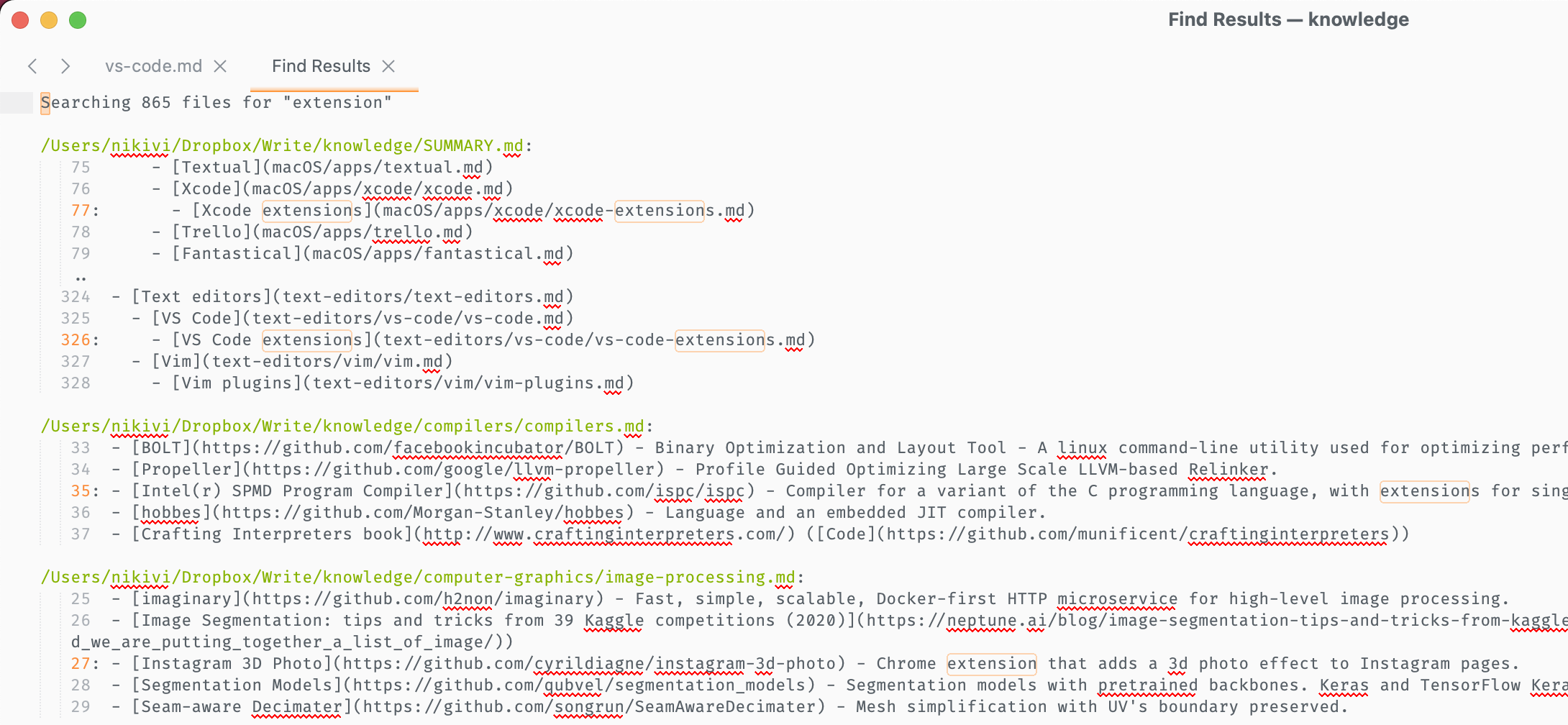1568x725 pixels.
Task: Click the window title 'Find Results — knowledge'
Action: (1288, 19)
